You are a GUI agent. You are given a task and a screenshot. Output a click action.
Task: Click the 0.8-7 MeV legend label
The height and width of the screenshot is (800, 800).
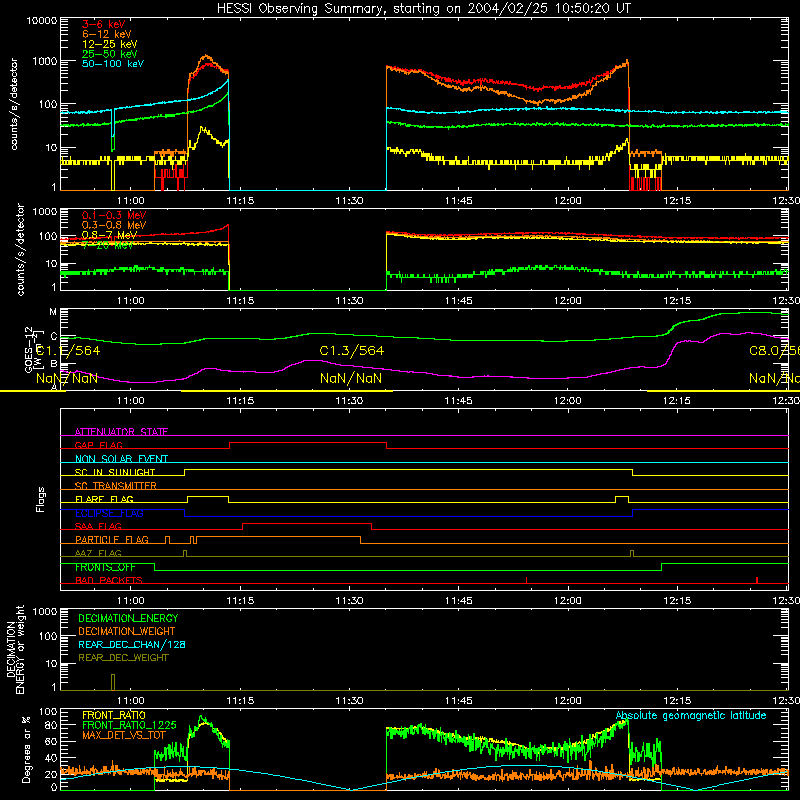point(109,235)
